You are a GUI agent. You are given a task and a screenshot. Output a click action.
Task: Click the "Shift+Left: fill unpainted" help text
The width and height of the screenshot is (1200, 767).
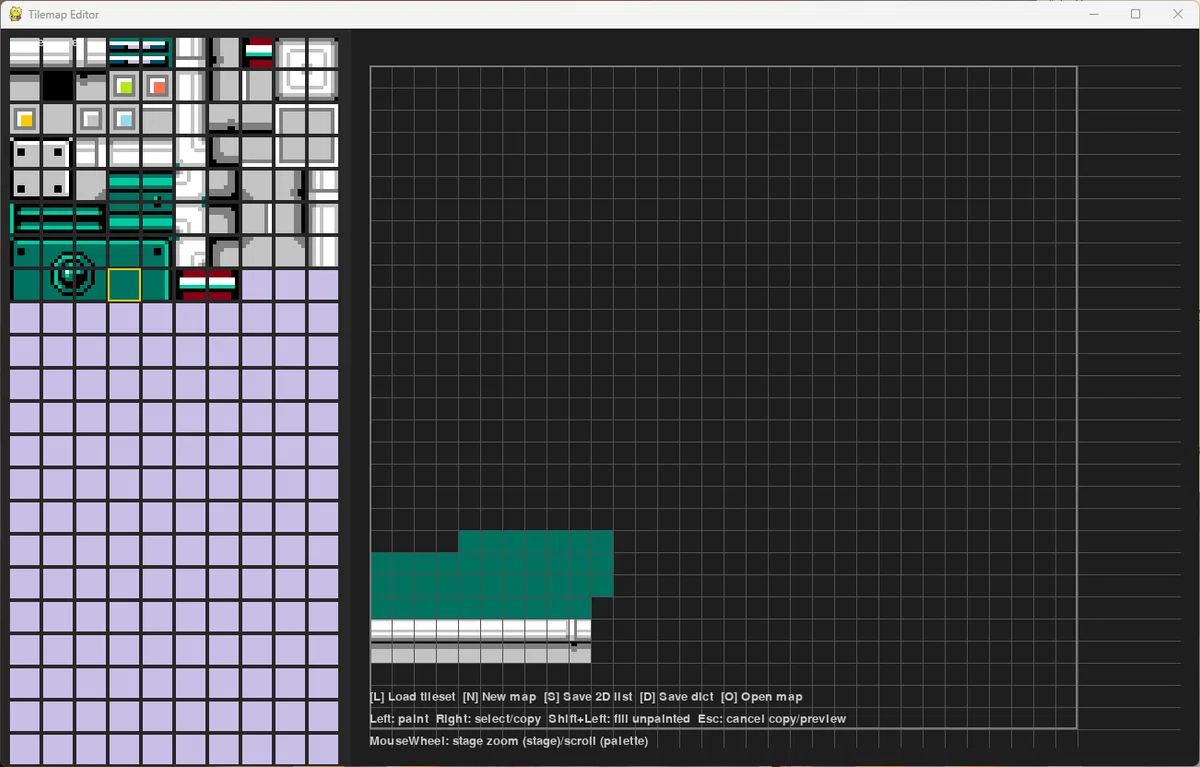point(619,719)
